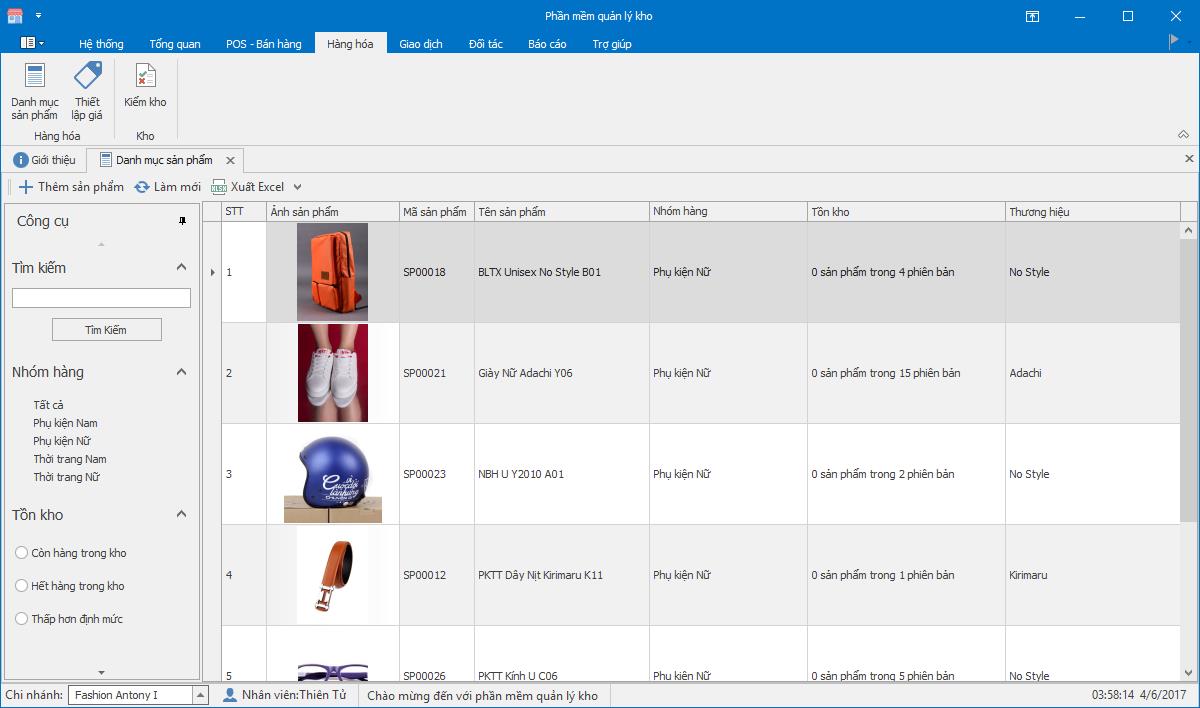Image resolution: width=1200 pixels, height=708 pixels.
Task: Open the Báo cáo ribbon tab
Action: pos(547,44)
